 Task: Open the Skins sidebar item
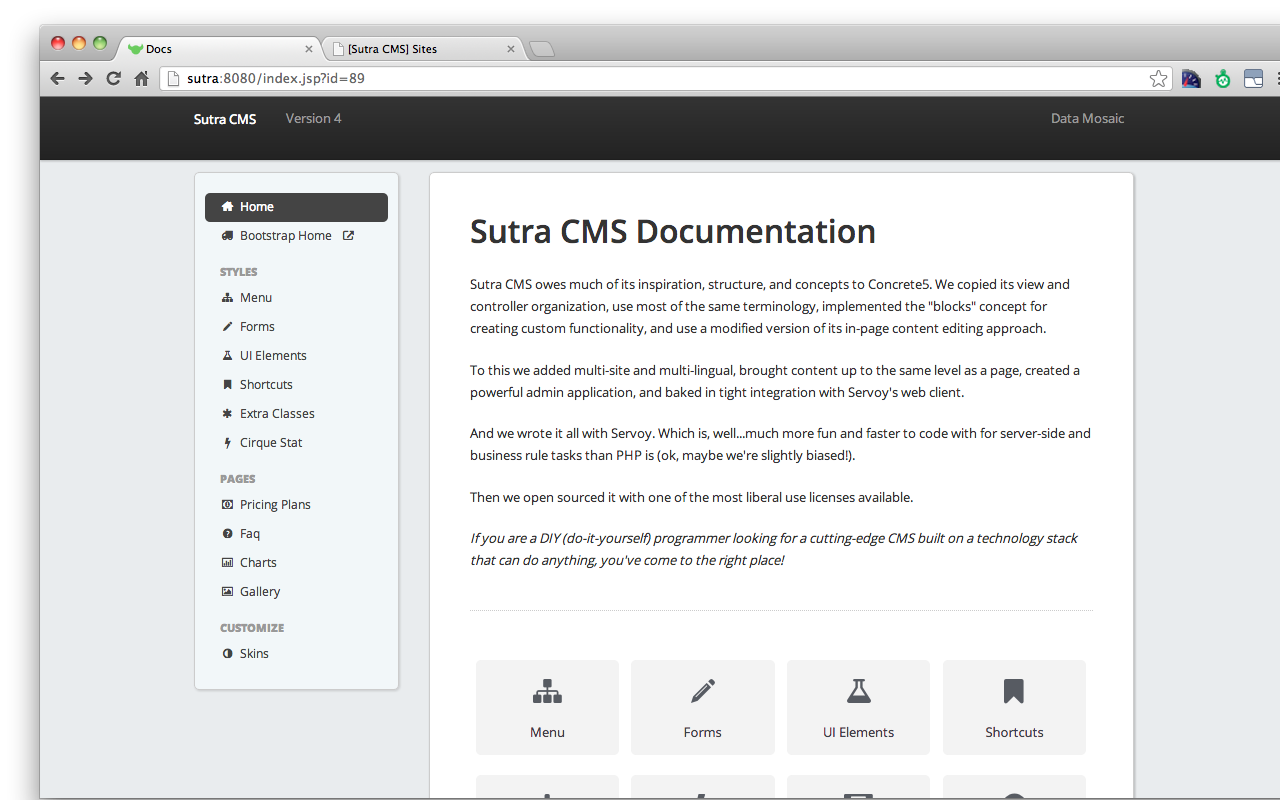coord(296,654)
